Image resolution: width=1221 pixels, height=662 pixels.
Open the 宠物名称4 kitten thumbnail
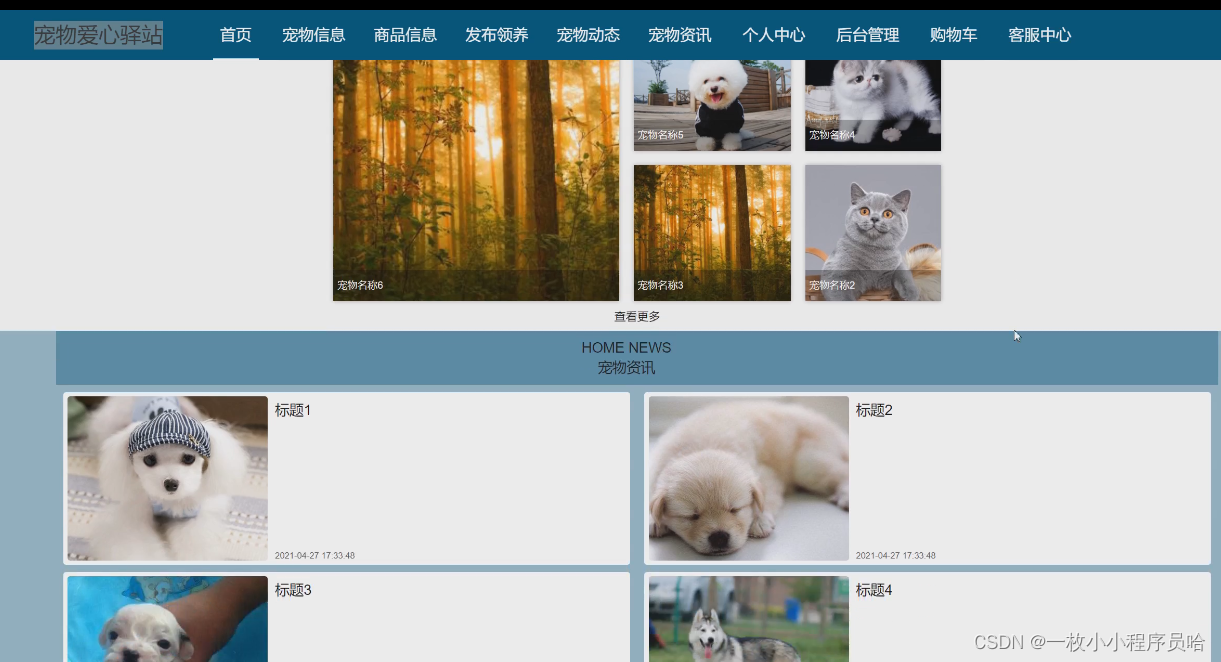tap(873, 105)
